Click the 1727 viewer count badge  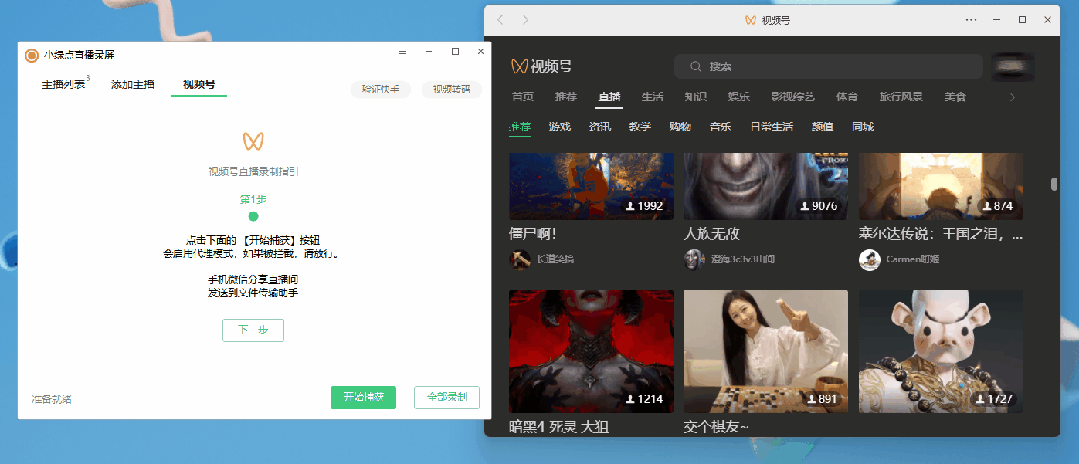[x=994, y=399]
